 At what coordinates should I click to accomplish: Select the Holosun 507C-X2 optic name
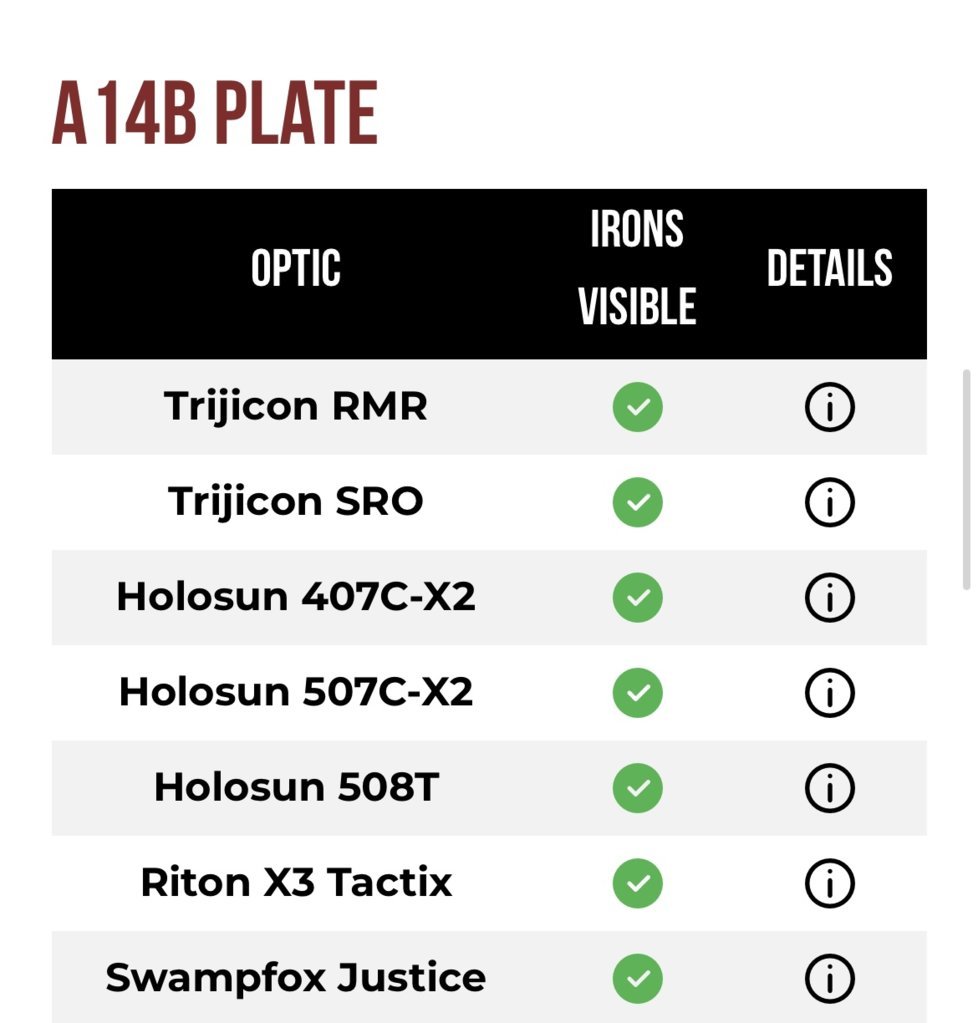tap(296, 692)
